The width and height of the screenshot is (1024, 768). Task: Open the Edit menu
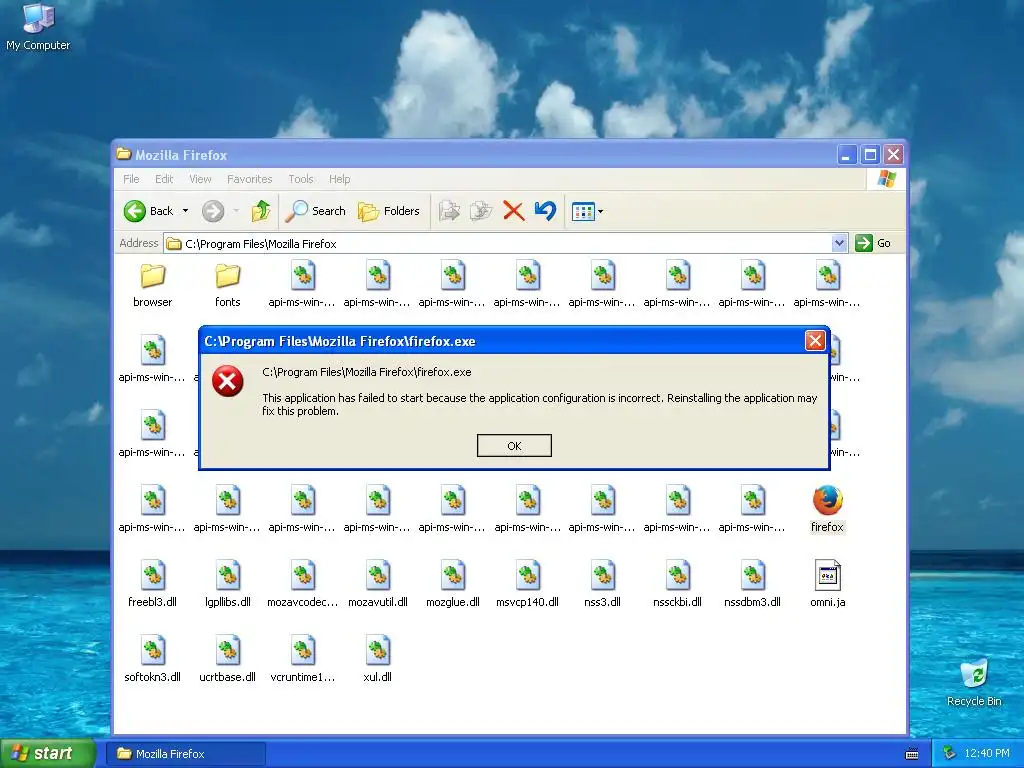click(164, 179)
